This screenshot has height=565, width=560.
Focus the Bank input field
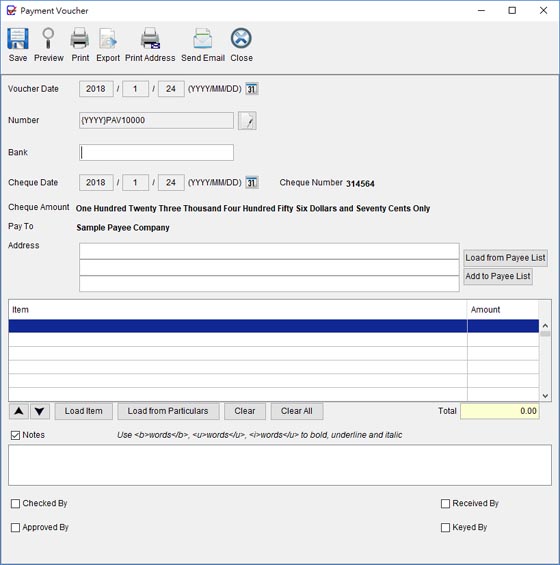[156, 152]
